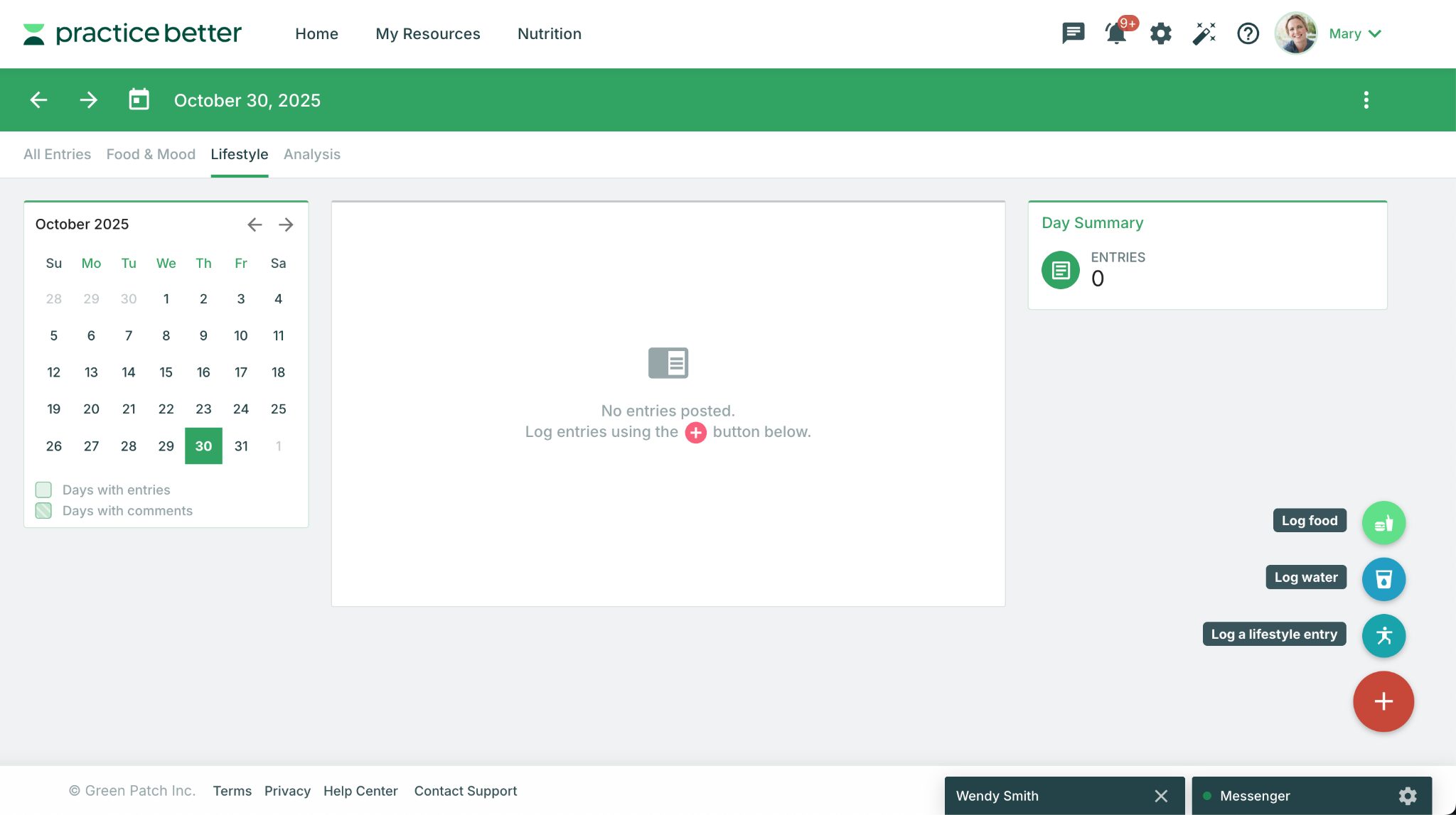Open the messages chat icon
This screenshot has height=815, width=1456.
click(x=1073, y=33)
